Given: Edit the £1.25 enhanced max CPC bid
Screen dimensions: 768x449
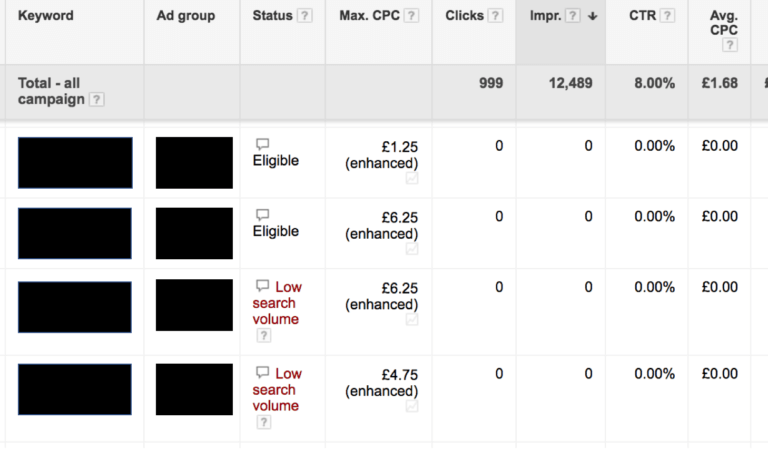Looking at the screenshot, I should click(x=399, y=146).
